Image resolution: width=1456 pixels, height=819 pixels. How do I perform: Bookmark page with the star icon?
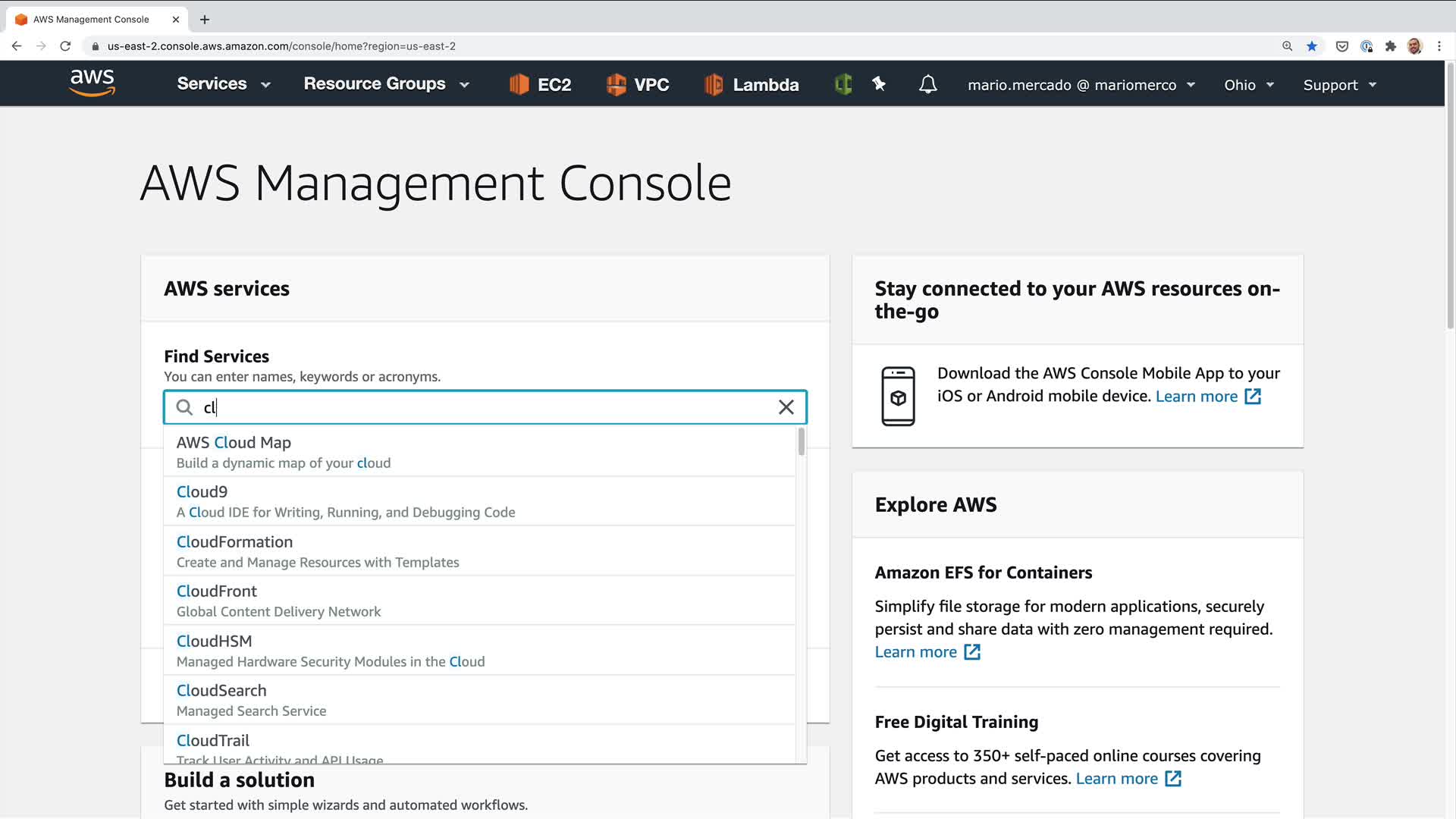1312,46
